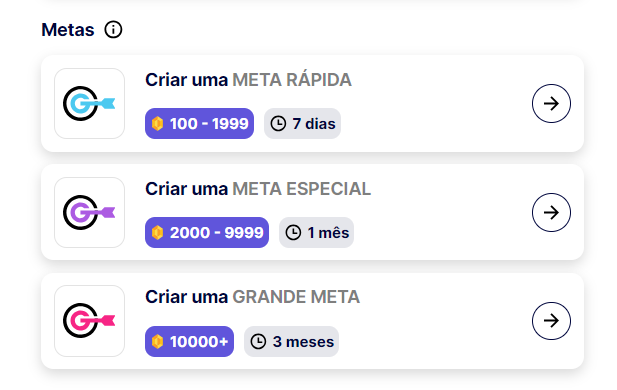617x390 pixels.
Task: Open Meta Especial with its arrow button
Action: [x=551, y=213]
